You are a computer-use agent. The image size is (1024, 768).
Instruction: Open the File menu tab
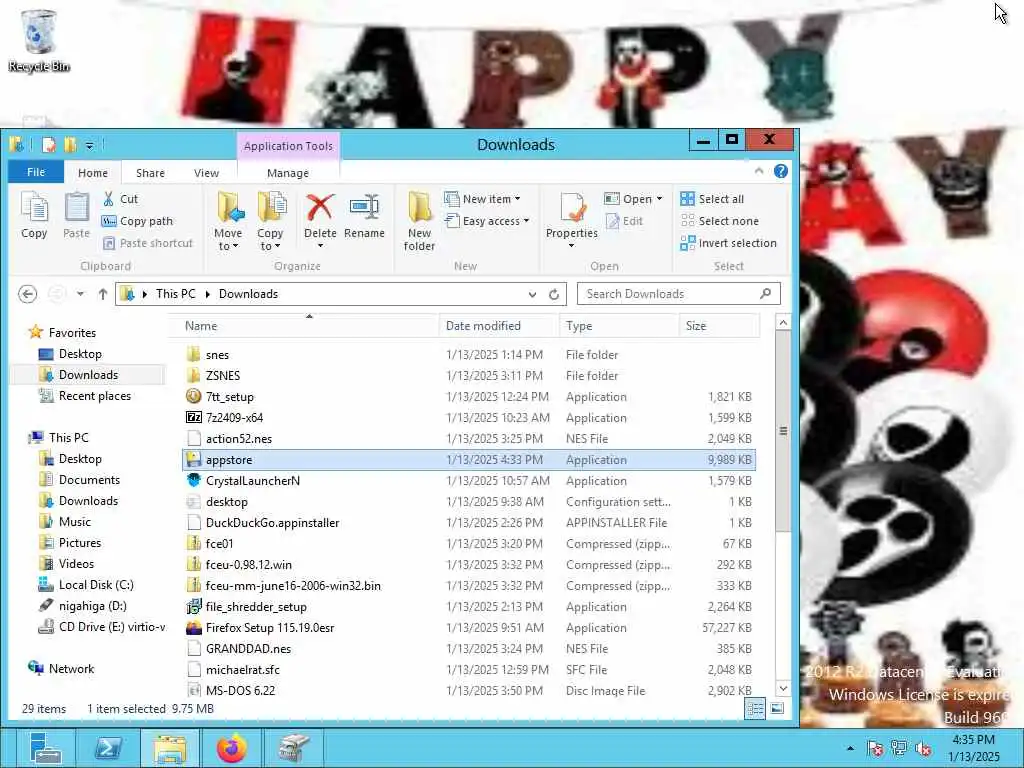[36, 172]
